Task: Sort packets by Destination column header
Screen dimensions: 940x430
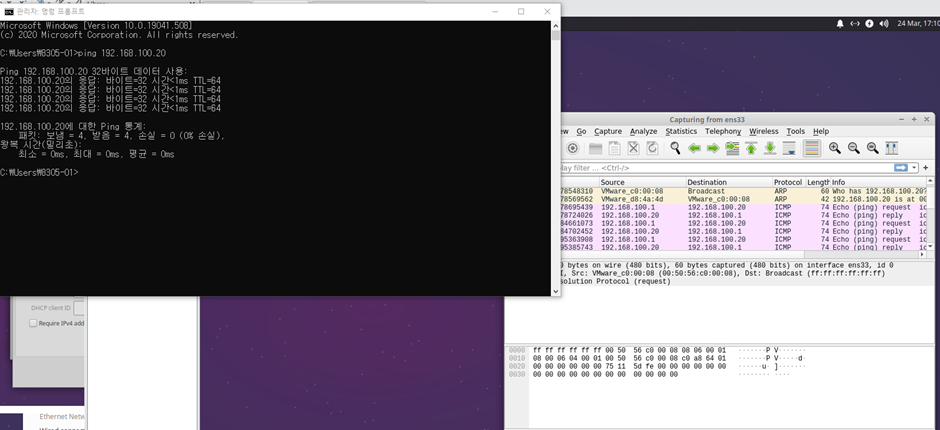Action: coord(729,182)
